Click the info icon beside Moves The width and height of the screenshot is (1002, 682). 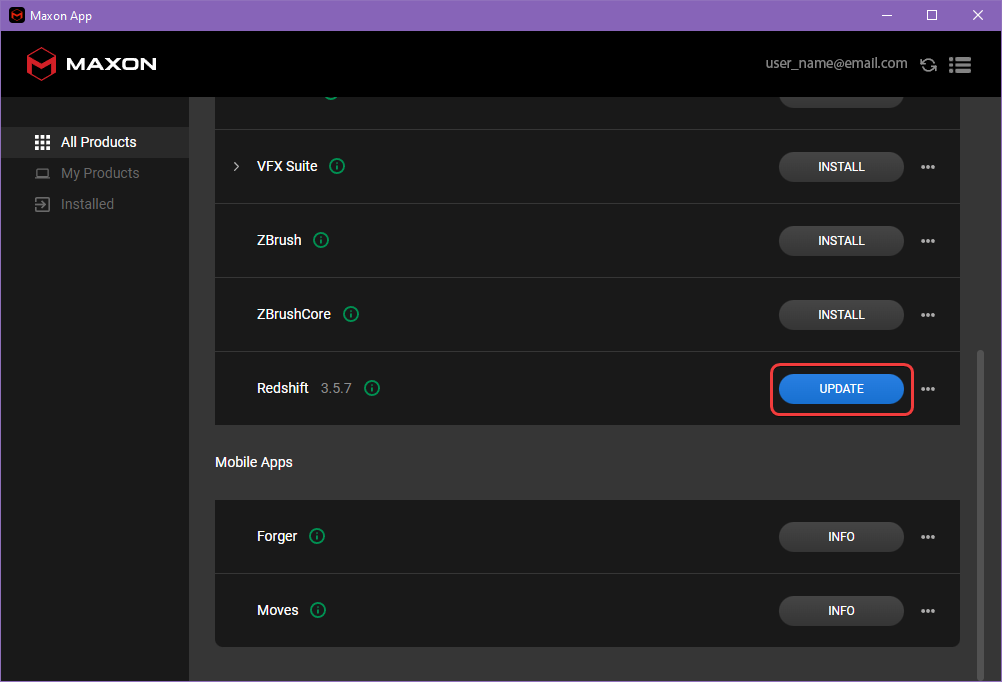point(318,610)
